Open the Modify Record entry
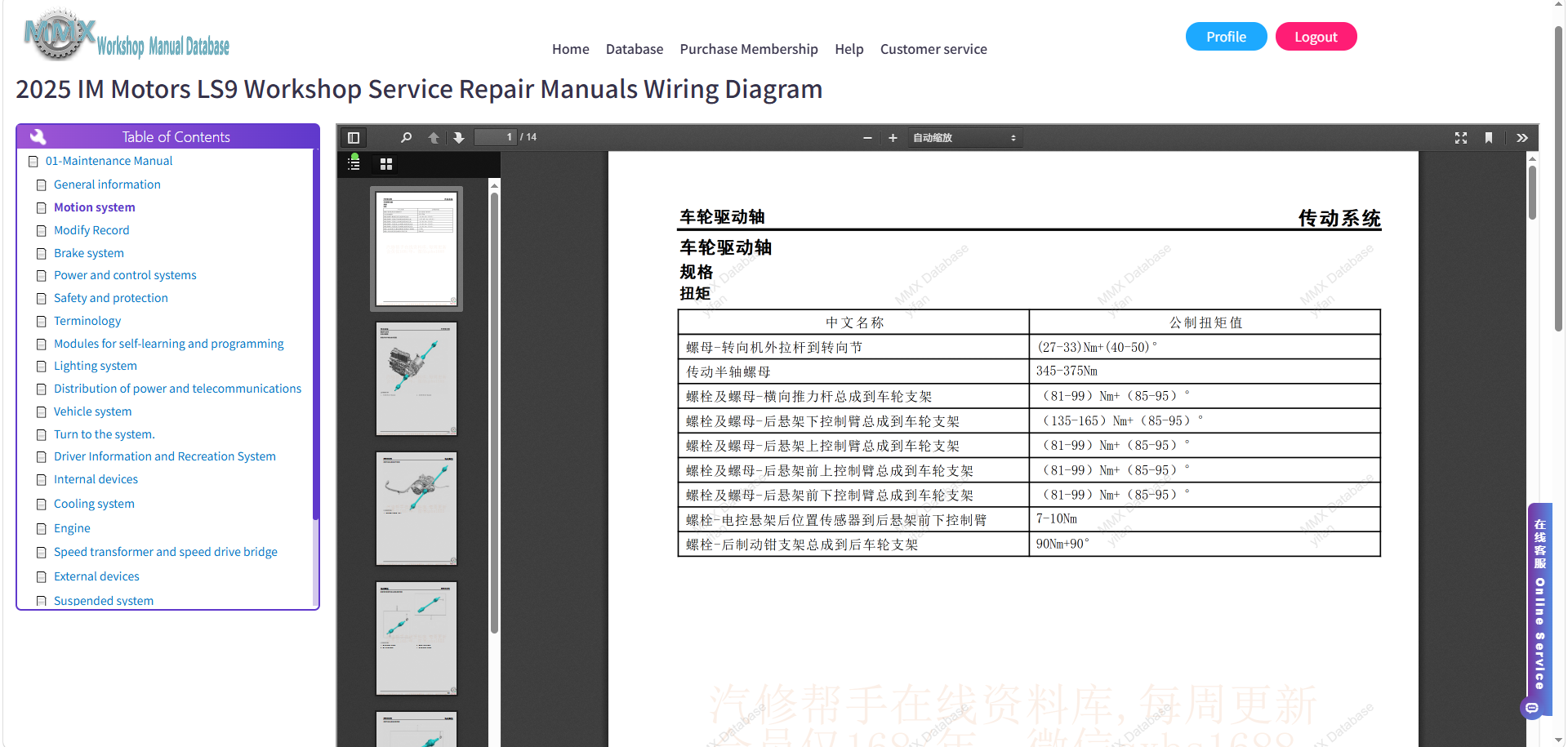Viewport: 1568px width, 747px height. point(91,230)
